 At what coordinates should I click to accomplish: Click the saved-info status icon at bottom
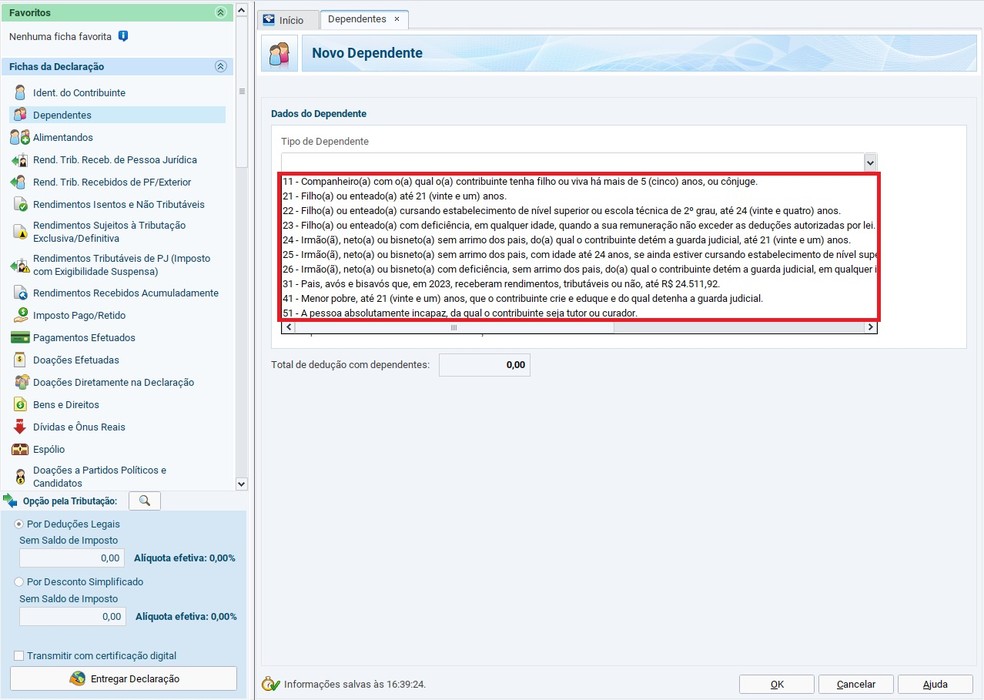tap(270, 684)
